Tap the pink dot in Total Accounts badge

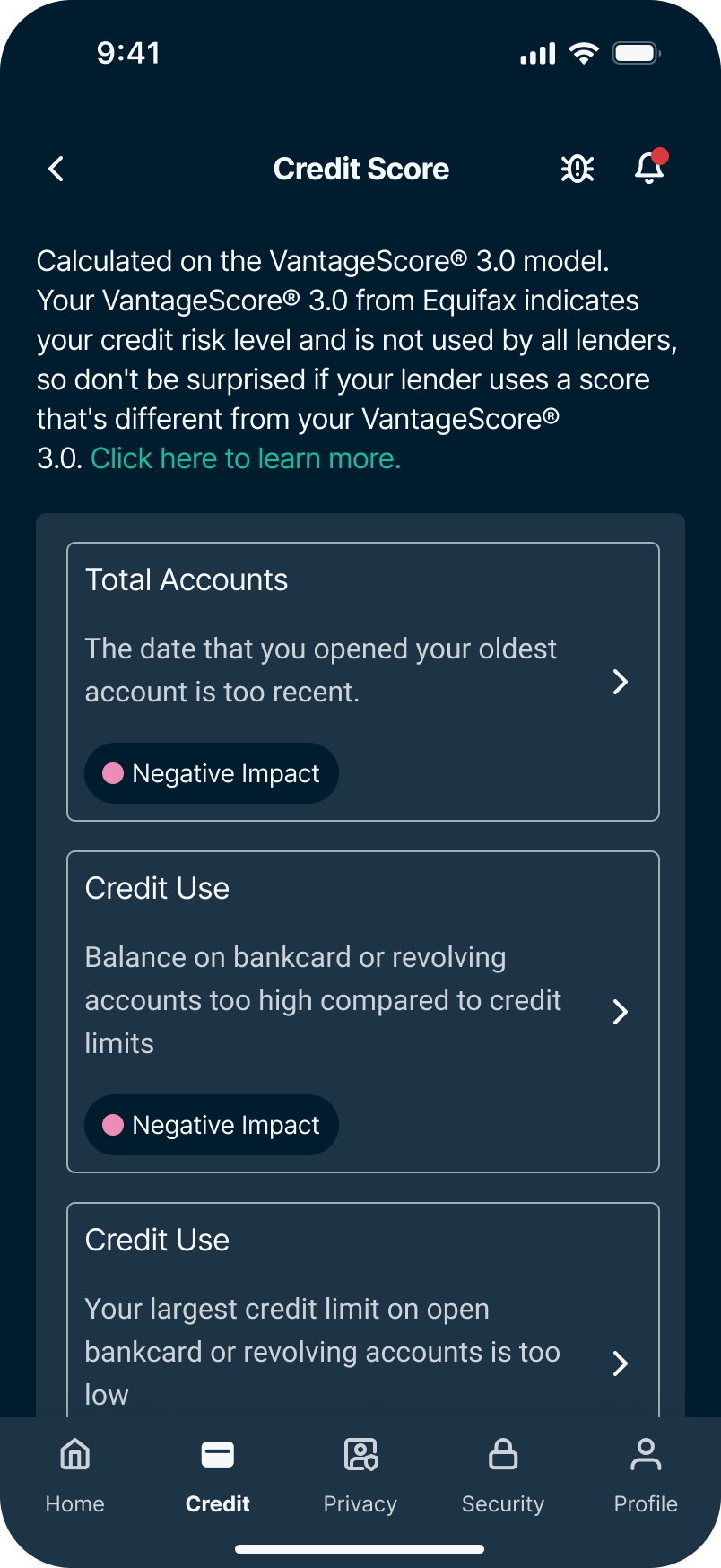click(113, 773)
